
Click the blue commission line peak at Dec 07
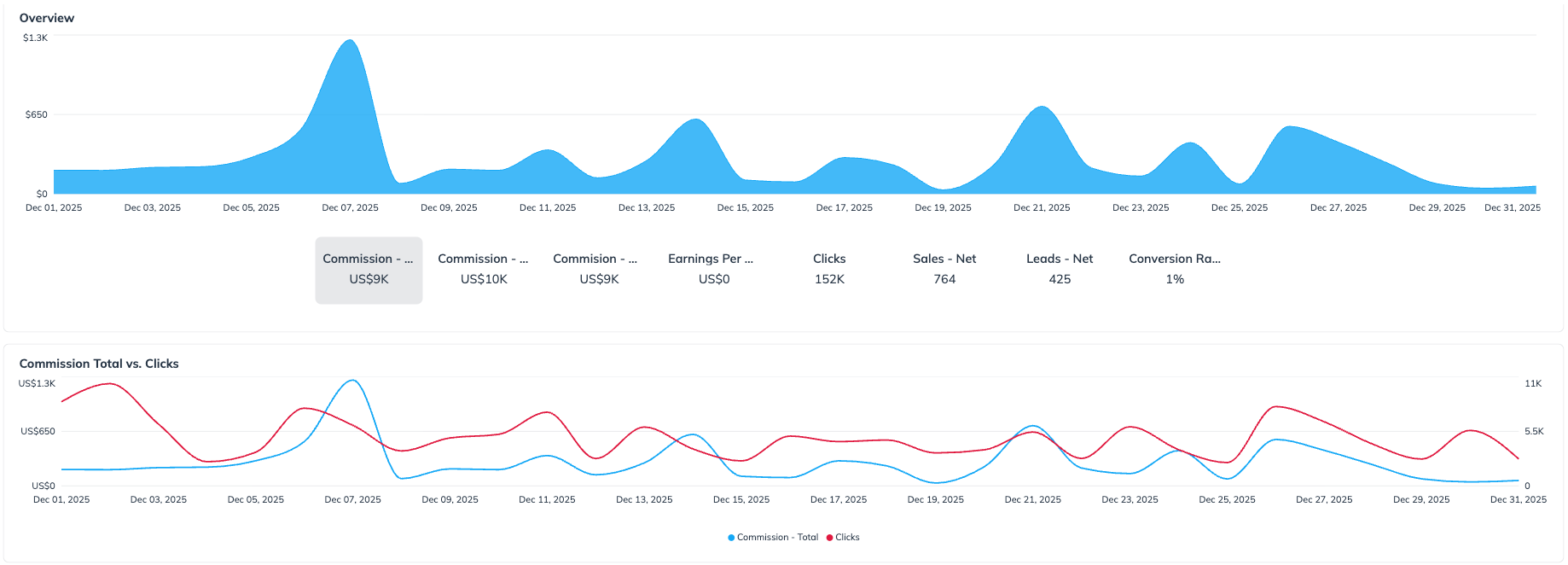click(x=352, y=381)
